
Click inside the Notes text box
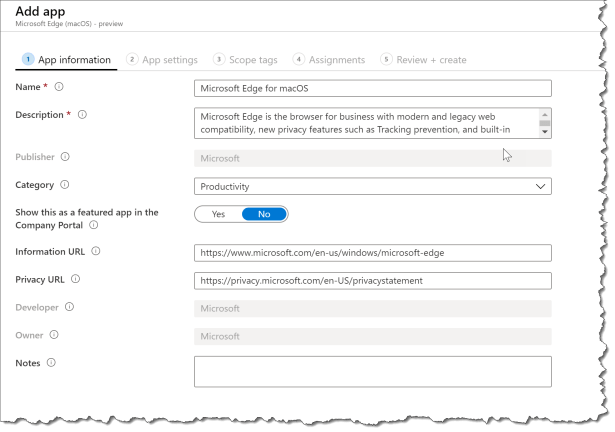click(373, 372)
